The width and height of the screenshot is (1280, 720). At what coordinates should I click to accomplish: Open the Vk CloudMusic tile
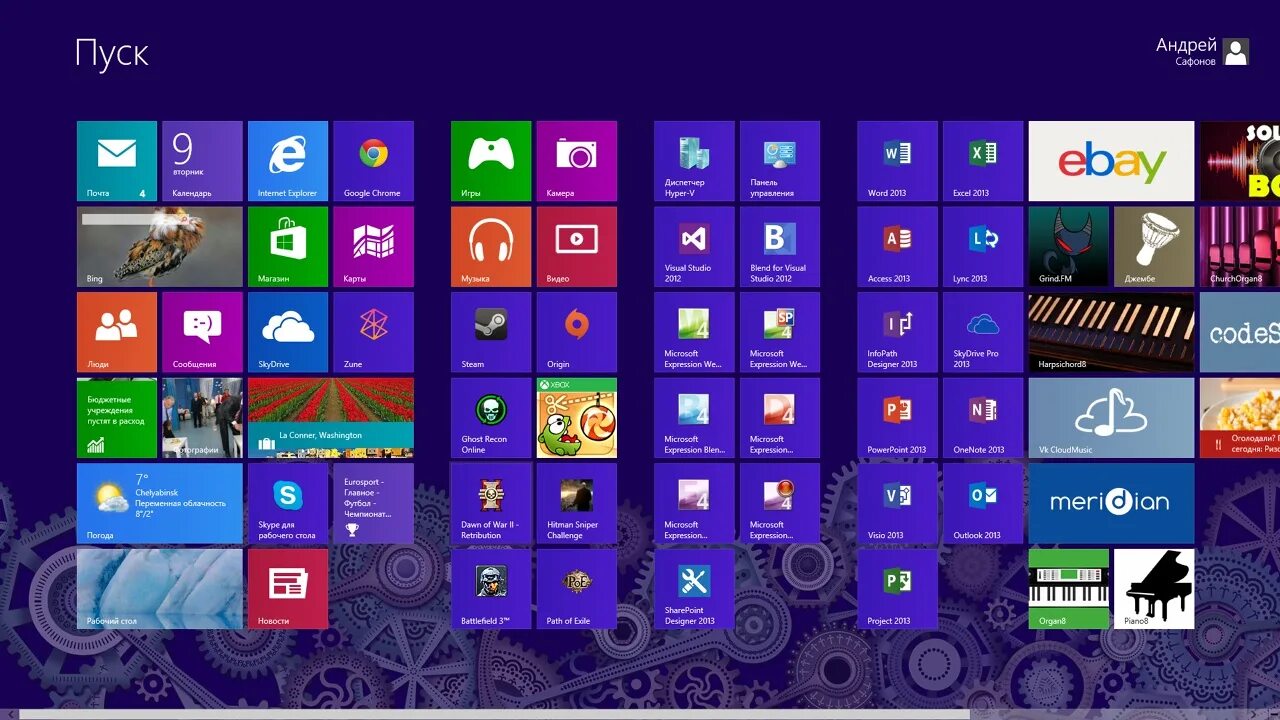tap(1111, 418)
